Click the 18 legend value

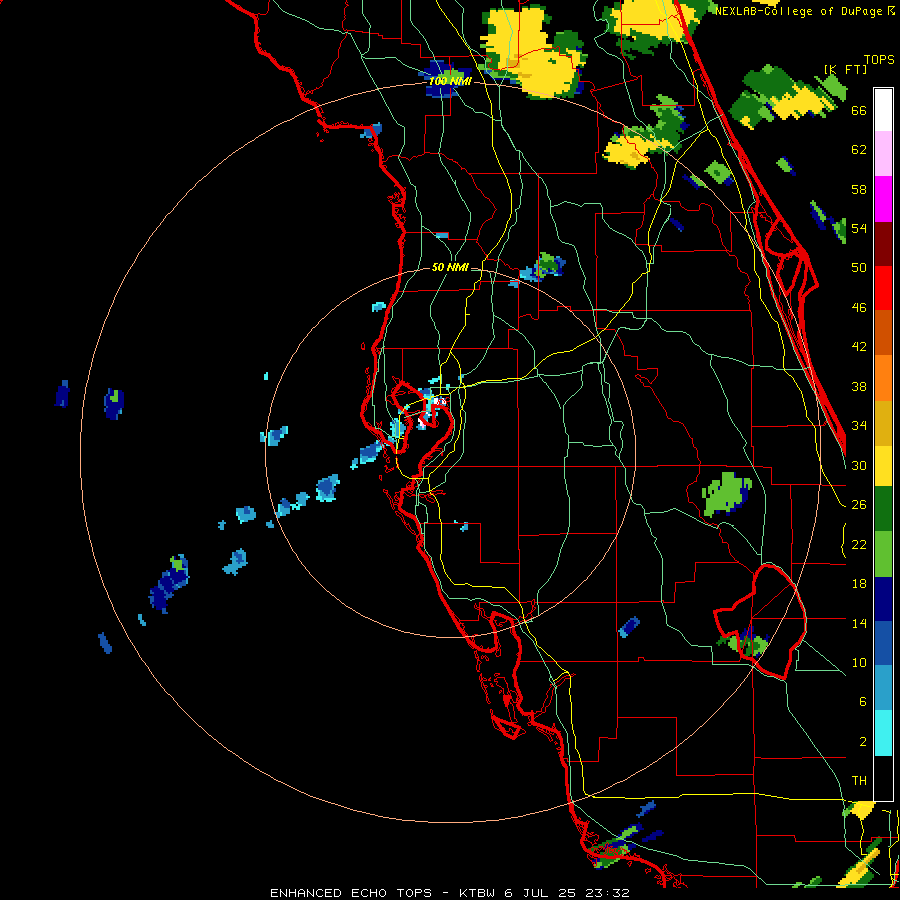pyautogui.click(x=859, y=584)
